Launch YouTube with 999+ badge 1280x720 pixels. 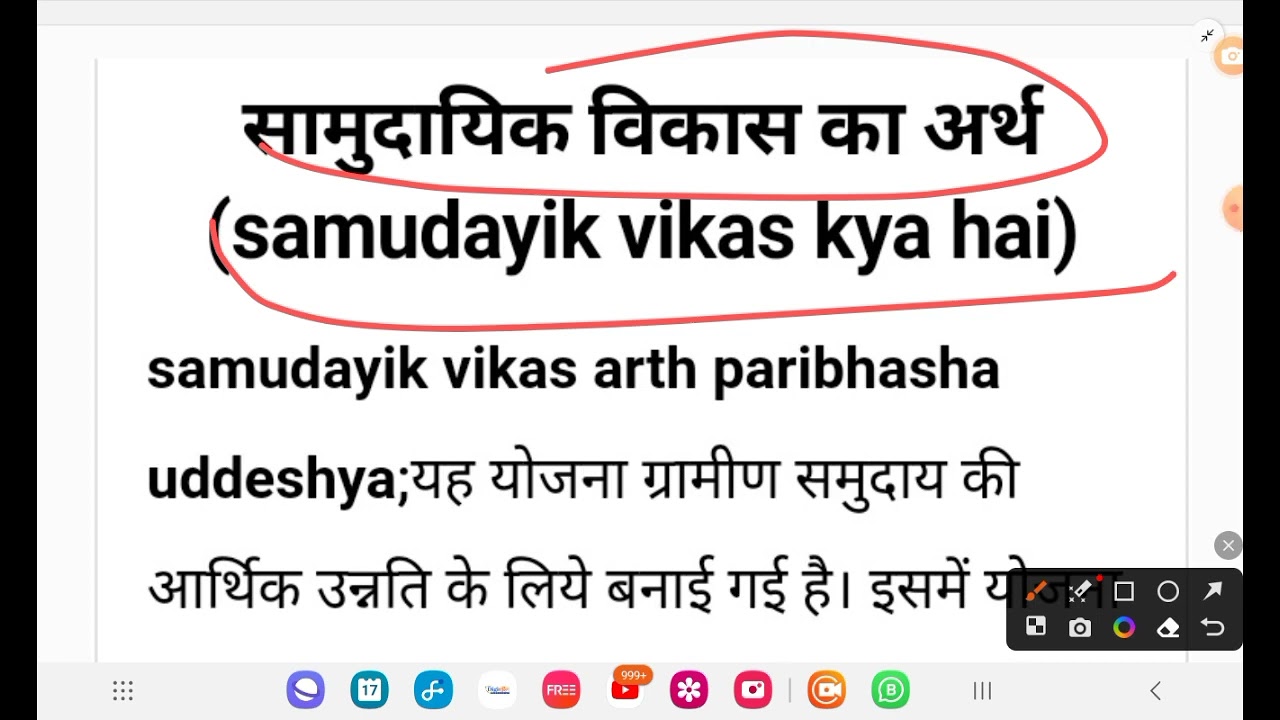[x=626, y=690]
